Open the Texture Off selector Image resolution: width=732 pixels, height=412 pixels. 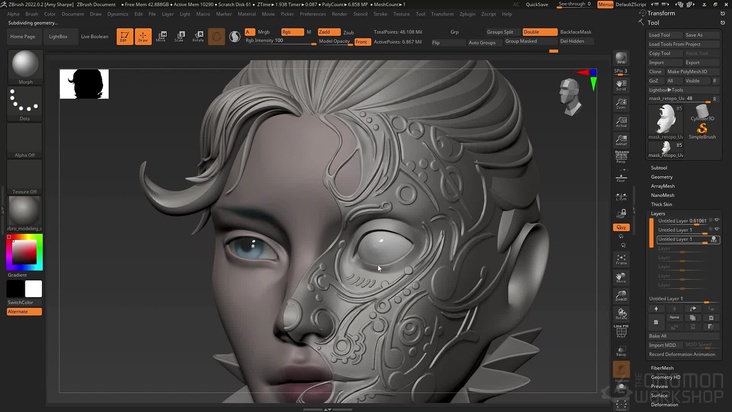point(25,177)
